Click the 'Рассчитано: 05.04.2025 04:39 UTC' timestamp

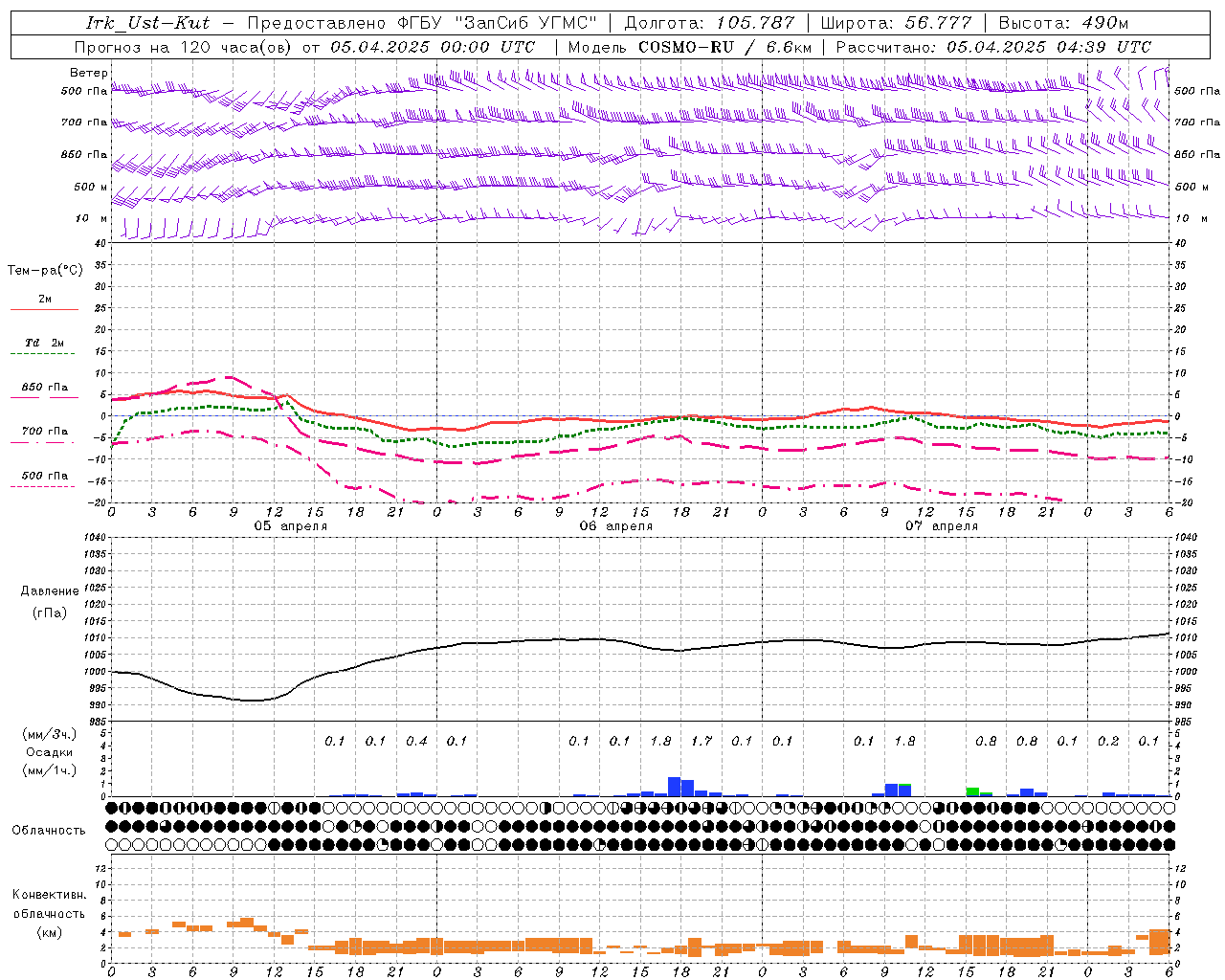(993, 47)
